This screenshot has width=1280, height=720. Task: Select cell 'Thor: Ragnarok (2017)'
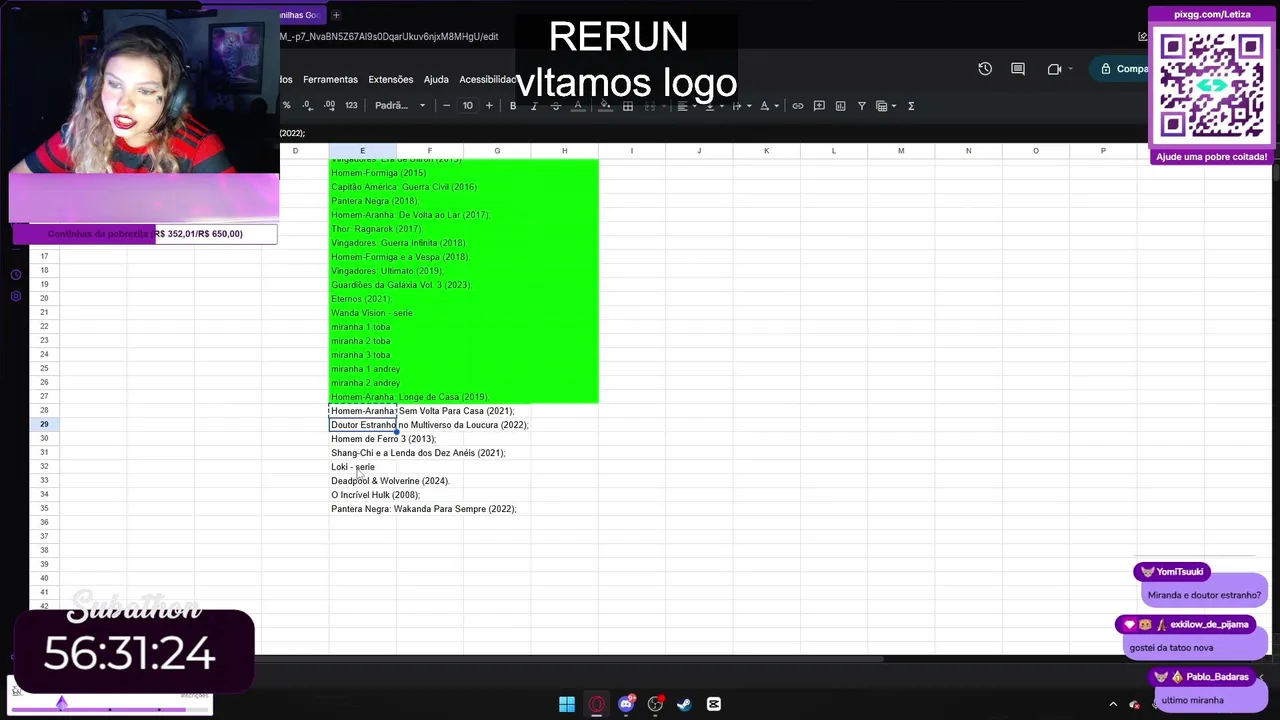(x=377, y=229)
